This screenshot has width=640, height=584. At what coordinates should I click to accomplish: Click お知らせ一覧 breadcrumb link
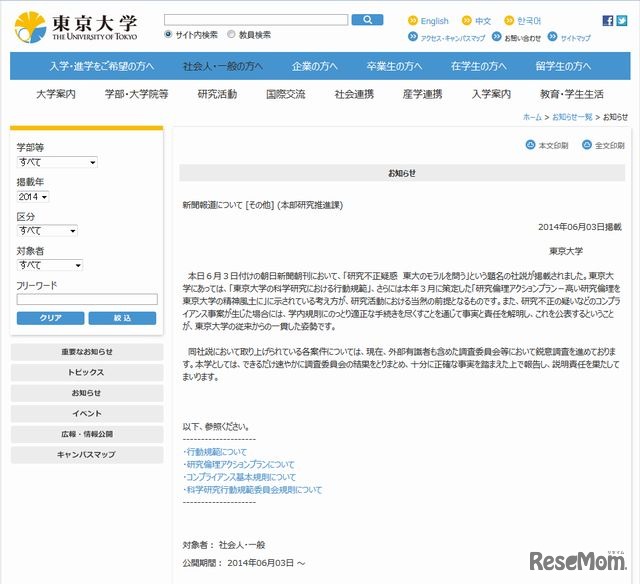coord(572,117)
